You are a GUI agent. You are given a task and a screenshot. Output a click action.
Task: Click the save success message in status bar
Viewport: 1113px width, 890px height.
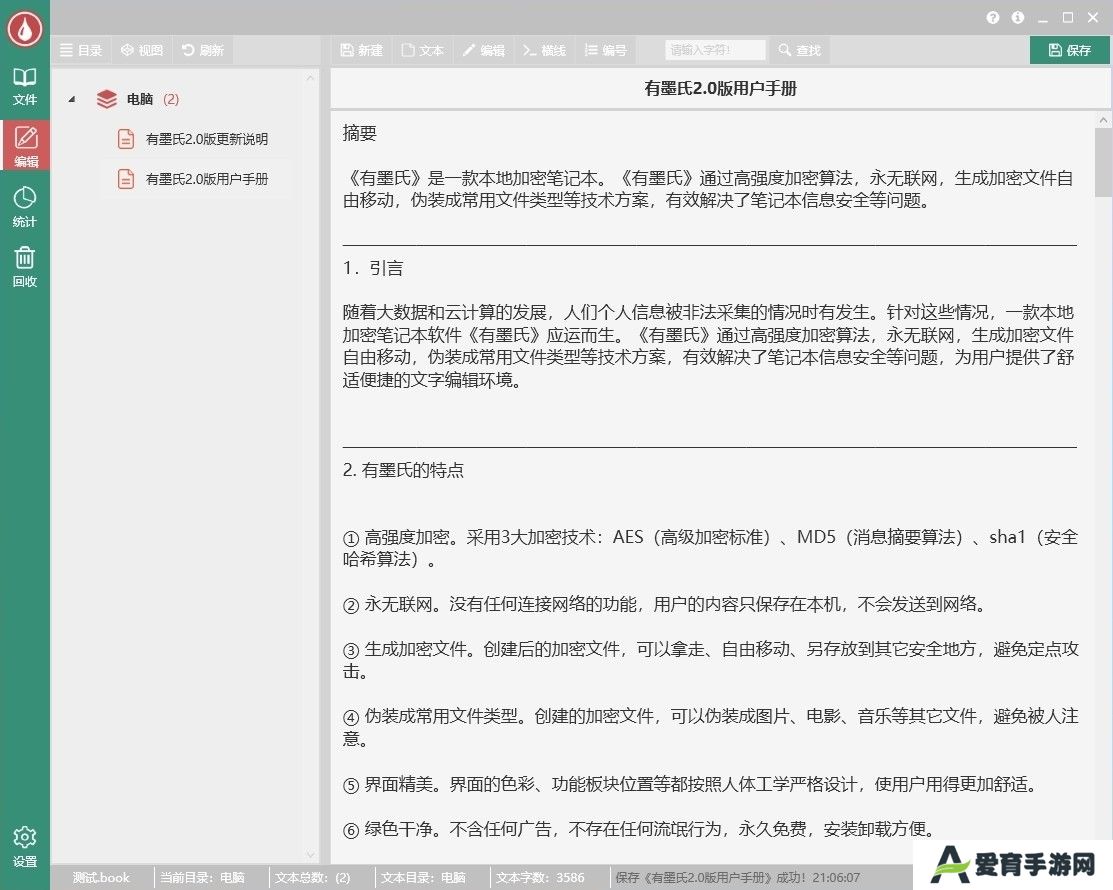click(x=738, y=878)
